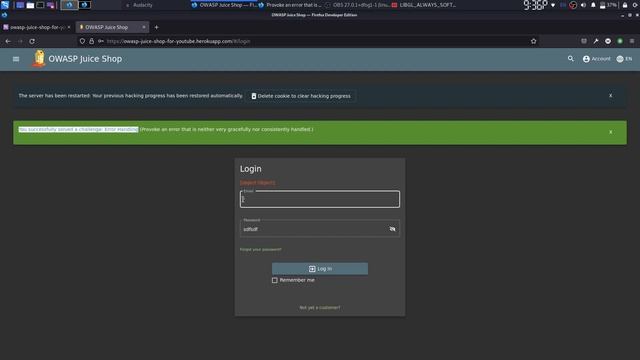Enable the Remember me checkbox
The image size is (640, 360).
coord(275,280)
